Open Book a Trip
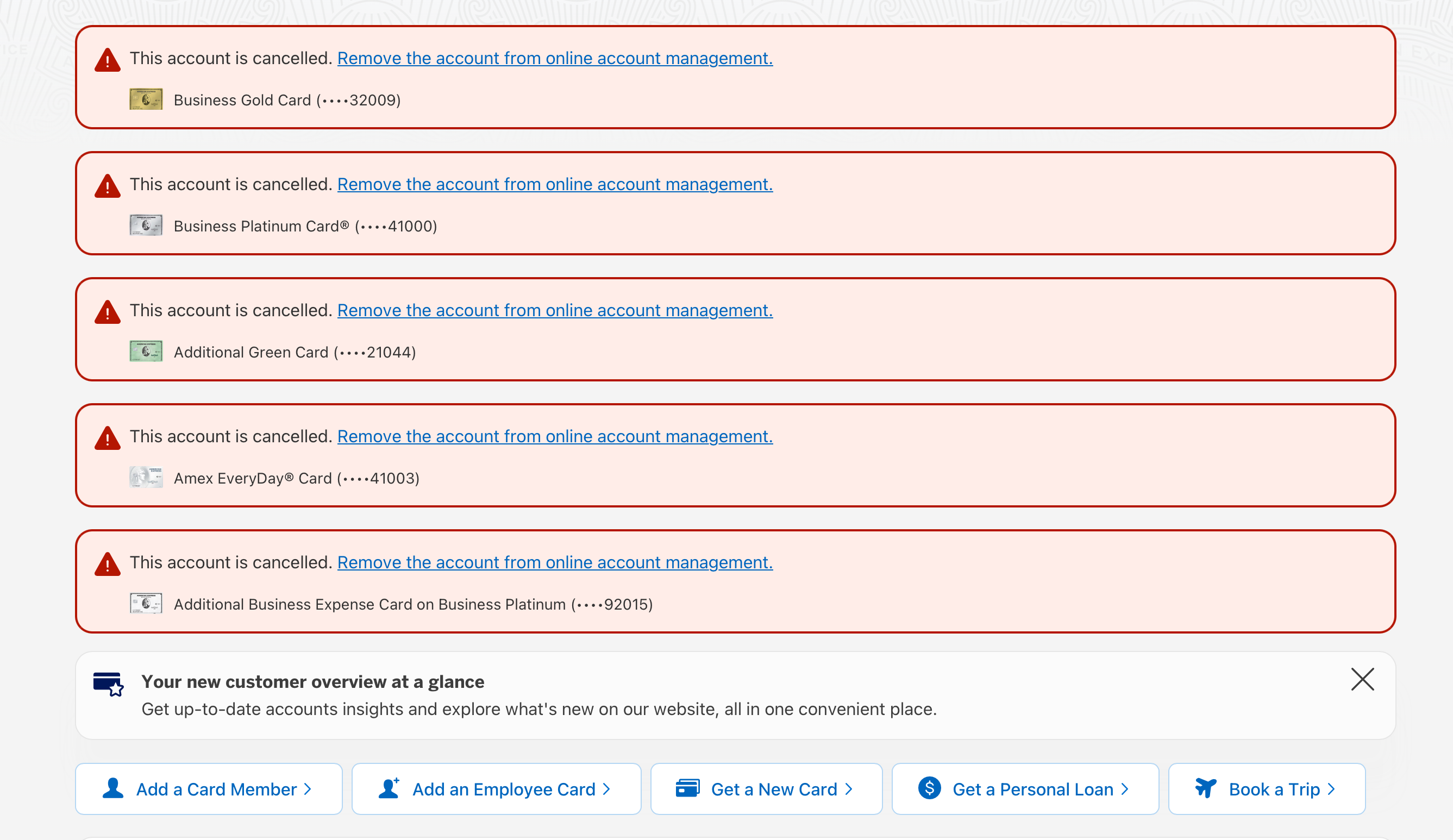Viewport: 1453px width, 840px height. [x=1267, y=789]
